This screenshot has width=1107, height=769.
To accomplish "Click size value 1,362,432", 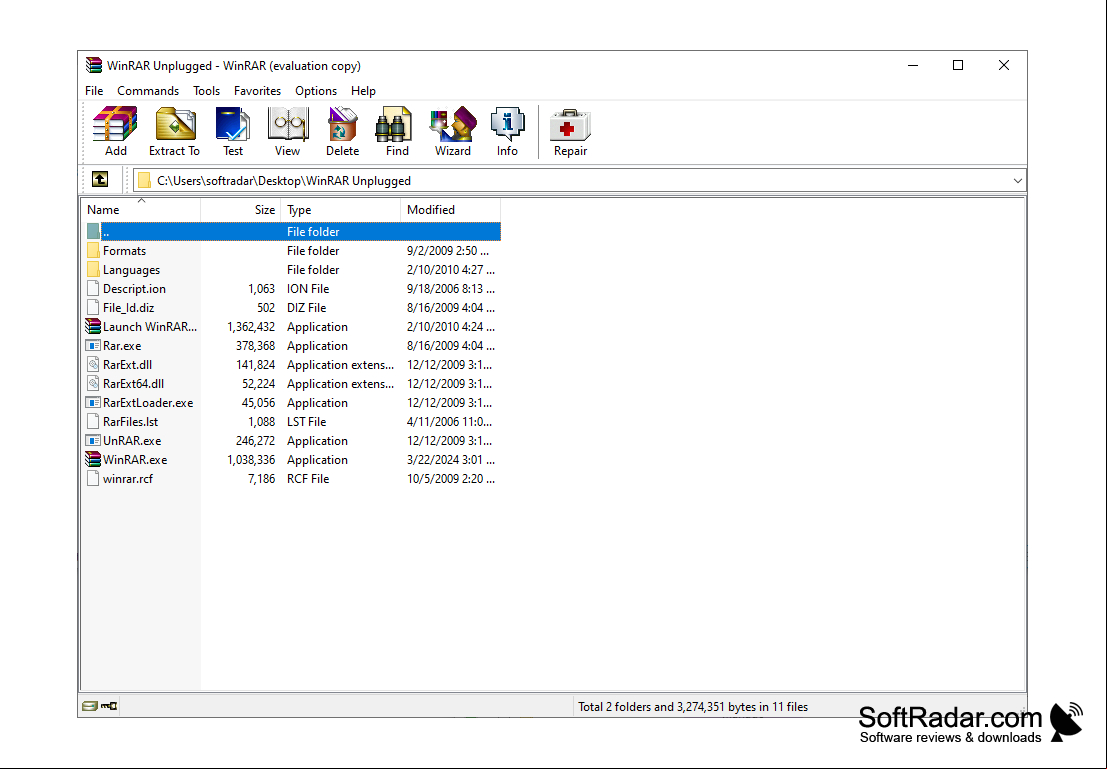I will point(251,327).
